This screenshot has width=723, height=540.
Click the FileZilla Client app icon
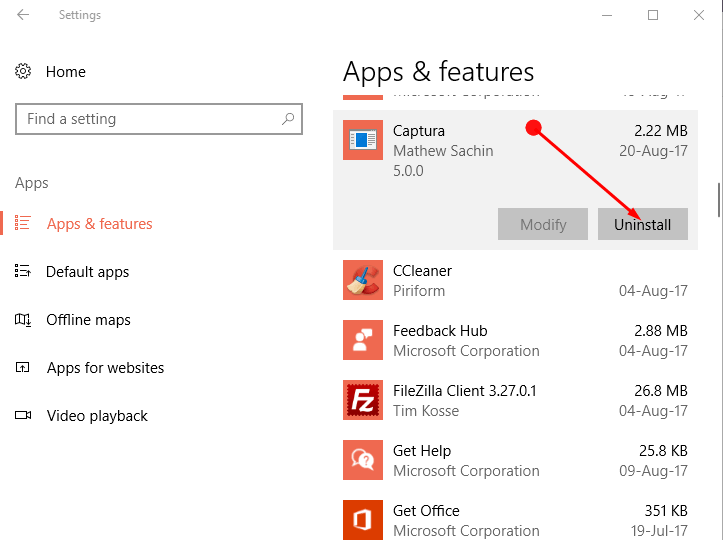point(363,400)
